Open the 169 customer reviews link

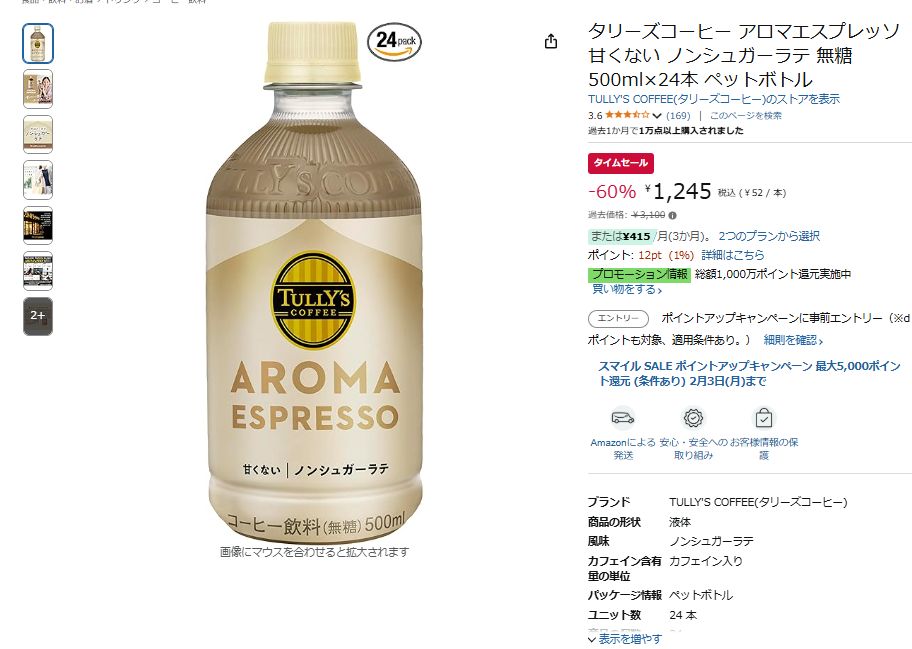click(678, 116)
